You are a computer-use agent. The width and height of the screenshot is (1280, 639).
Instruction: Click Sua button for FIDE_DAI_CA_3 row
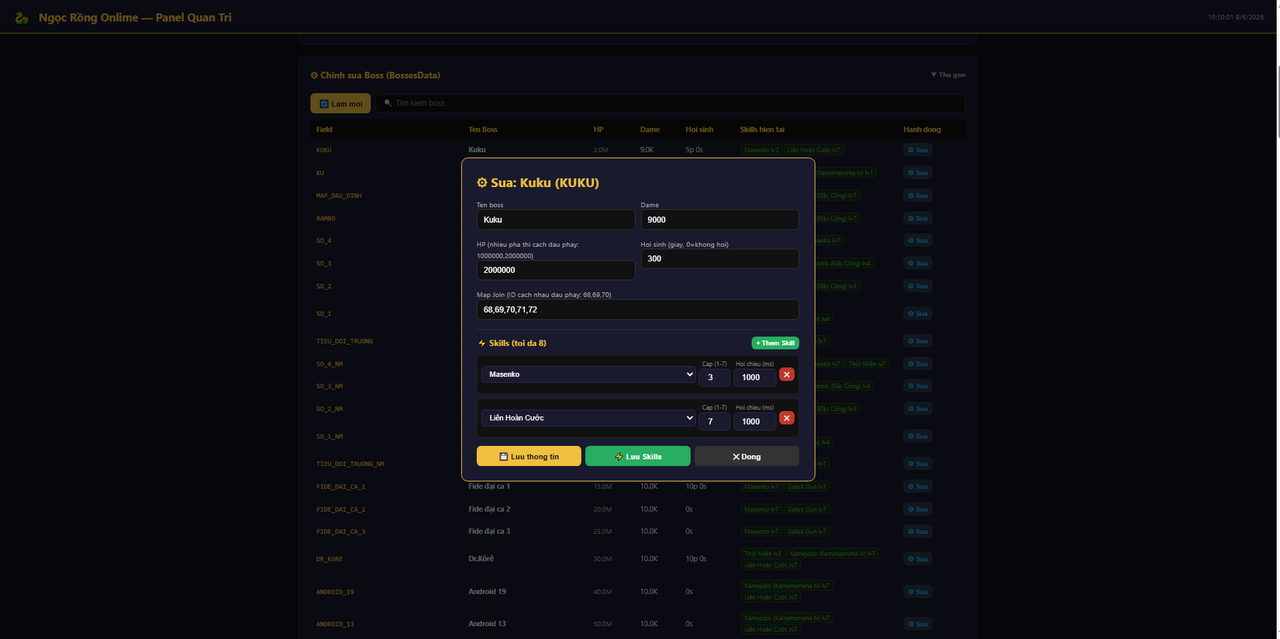[917, 531]
